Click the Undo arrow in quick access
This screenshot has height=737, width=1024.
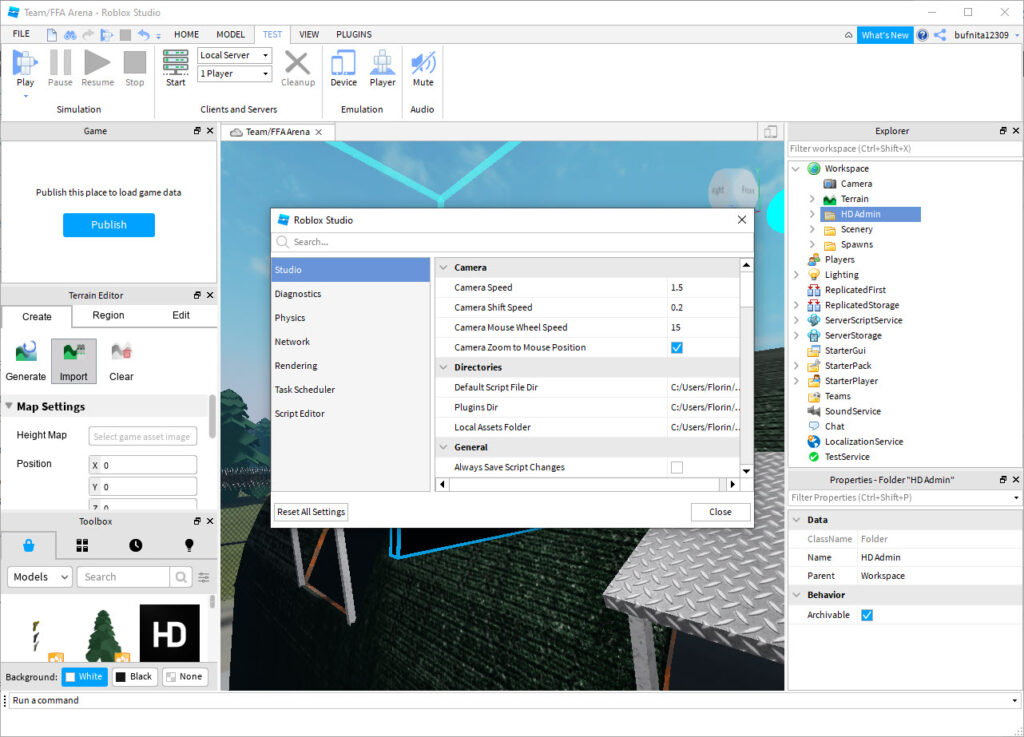pyautogui.click(x=143, y=35)
